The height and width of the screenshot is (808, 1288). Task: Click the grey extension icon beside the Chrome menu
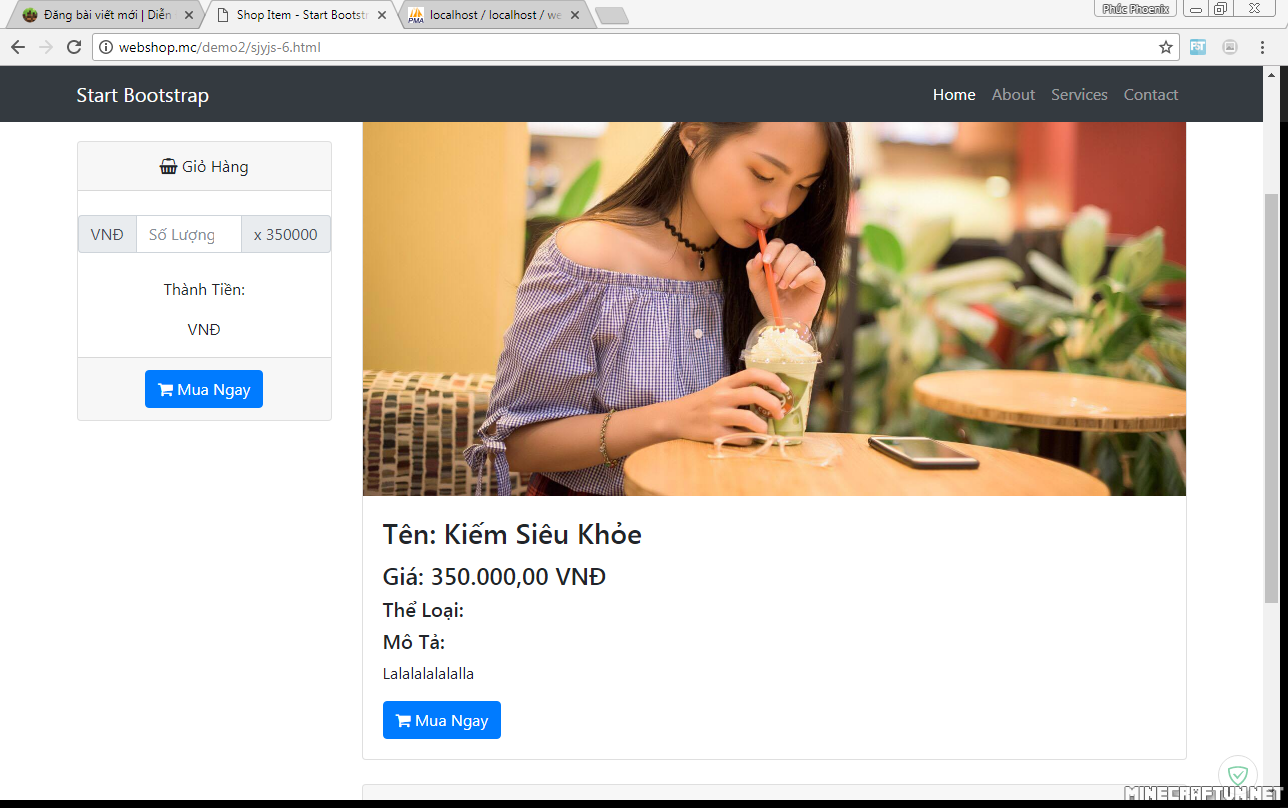(x=1230, y=47)
